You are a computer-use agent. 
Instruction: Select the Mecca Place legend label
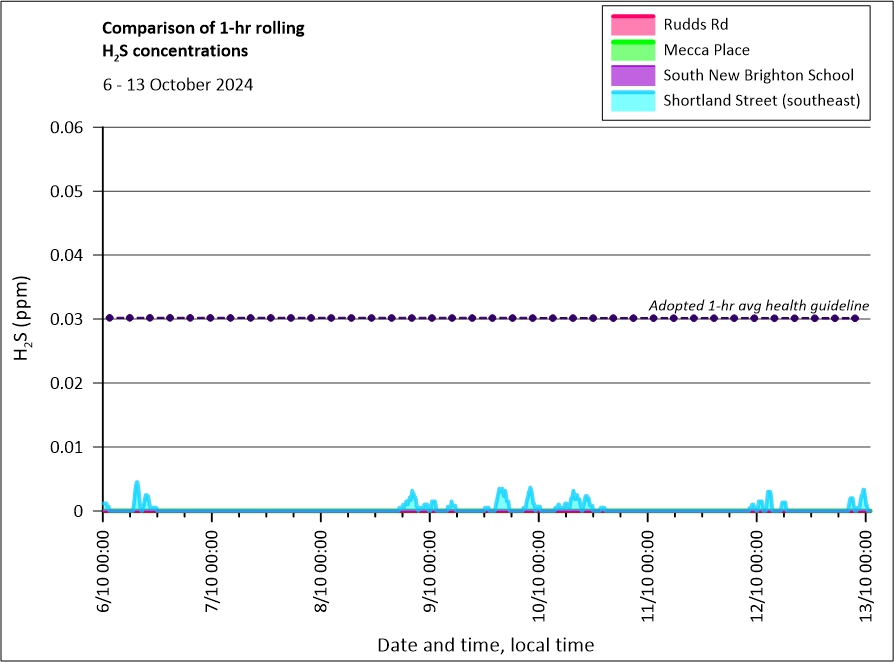click(x=706, y=50)
